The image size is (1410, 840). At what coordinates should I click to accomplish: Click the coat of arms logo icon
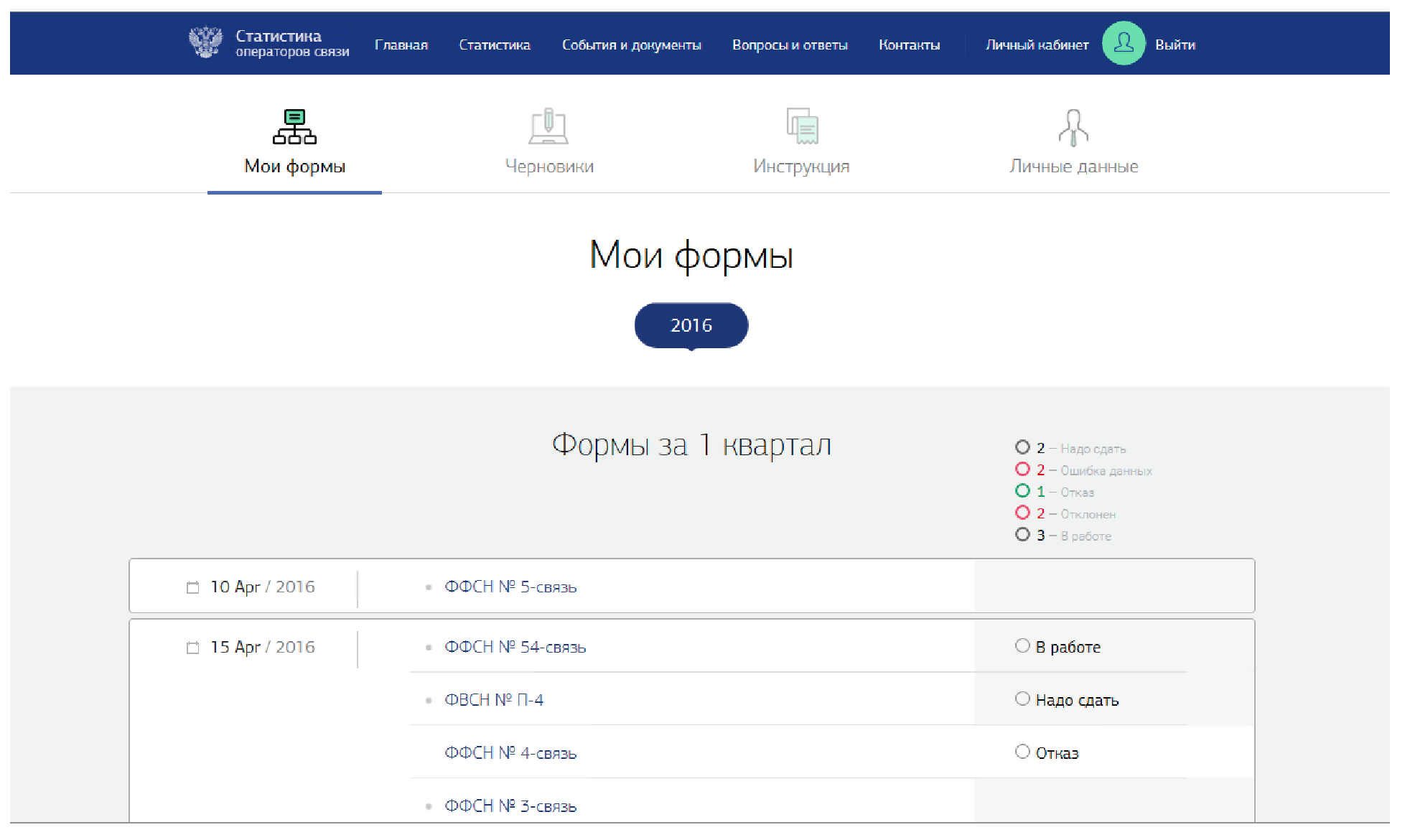pos(205,42)
